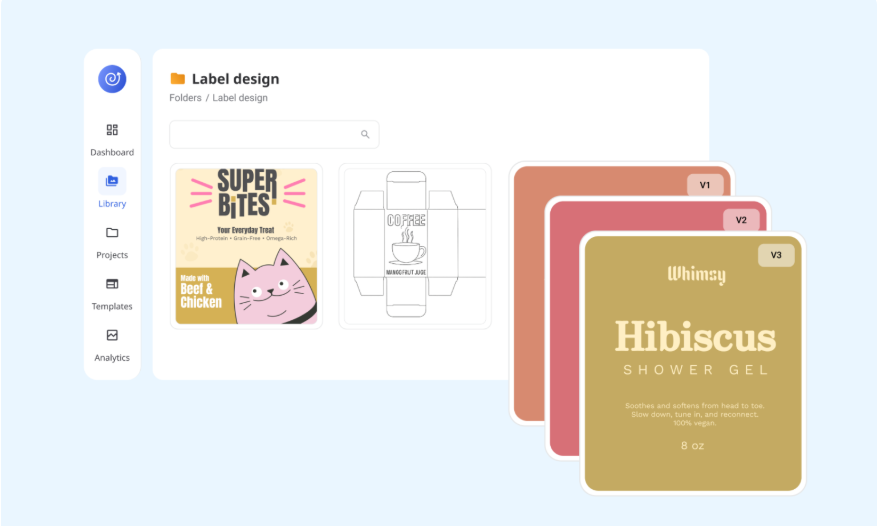The width and height of the screenshot is (878, 526).
Task: Switch to Templates menu label
Action: point(112,306)
